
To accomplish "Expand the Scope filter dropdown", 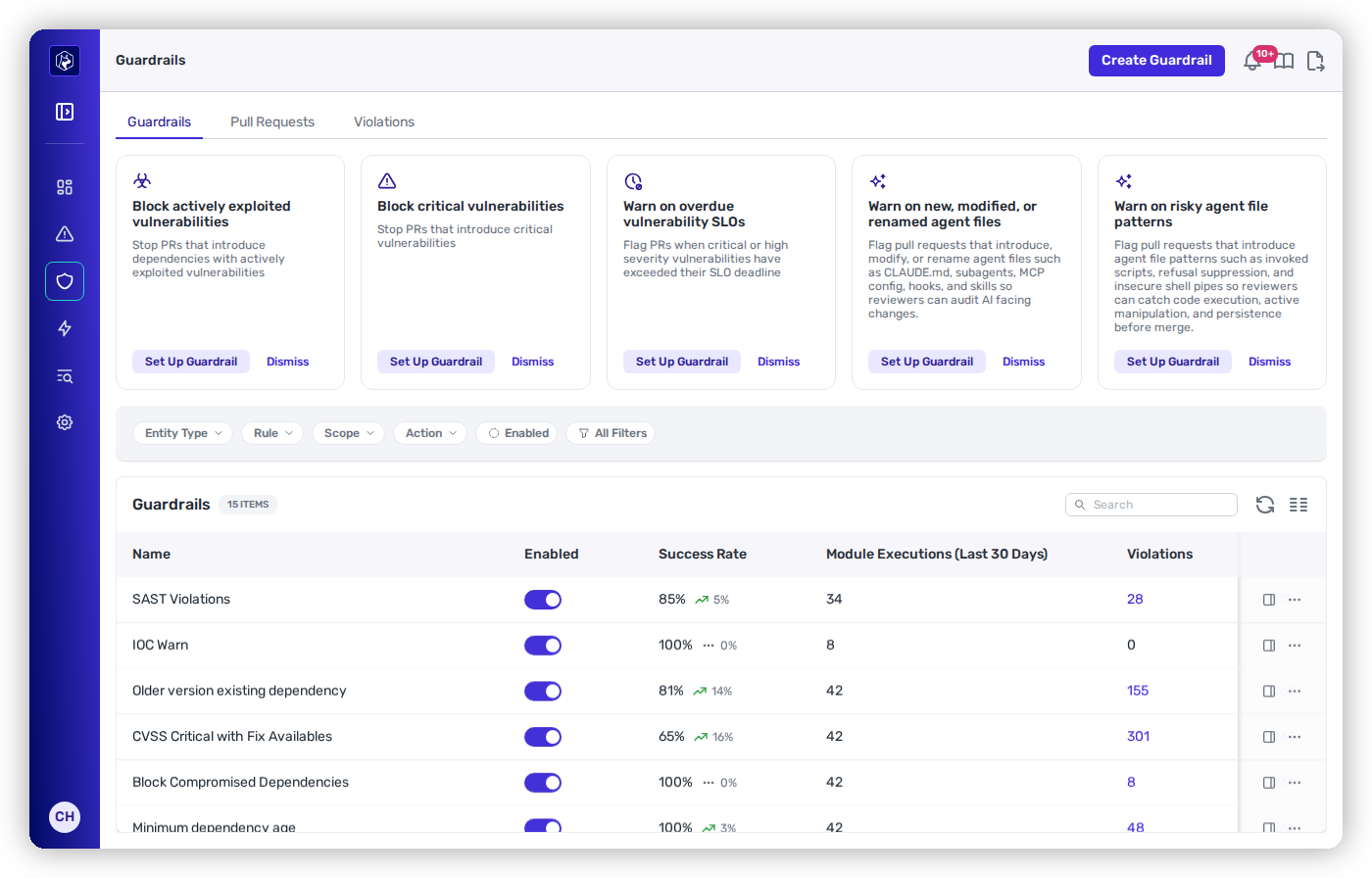I will [x=348, y=433].
